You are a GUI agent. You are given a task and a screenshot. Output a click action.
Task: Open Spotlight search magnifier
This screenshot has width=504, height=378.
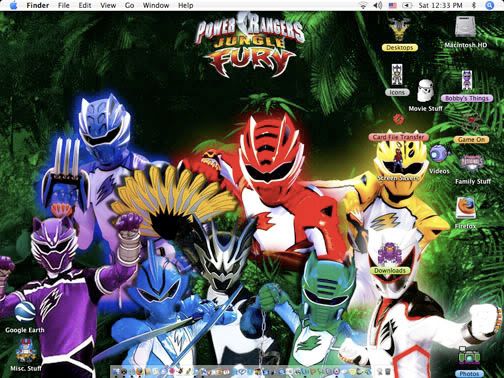[489, 5]
